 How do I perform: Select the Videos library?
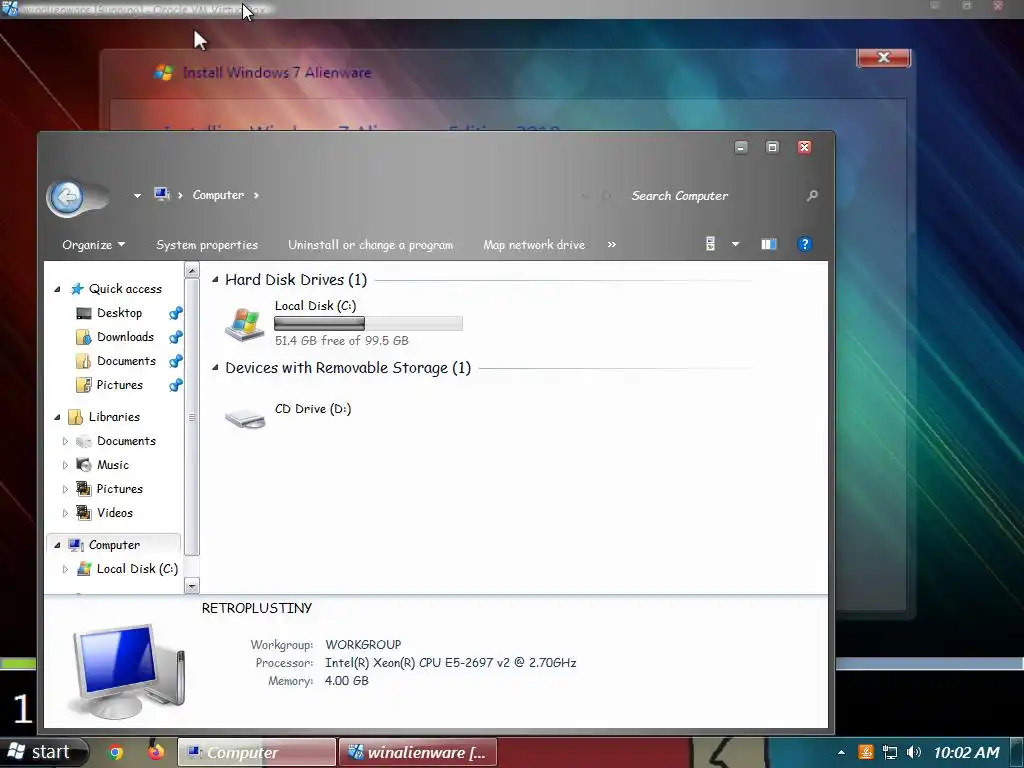(114, 513)
